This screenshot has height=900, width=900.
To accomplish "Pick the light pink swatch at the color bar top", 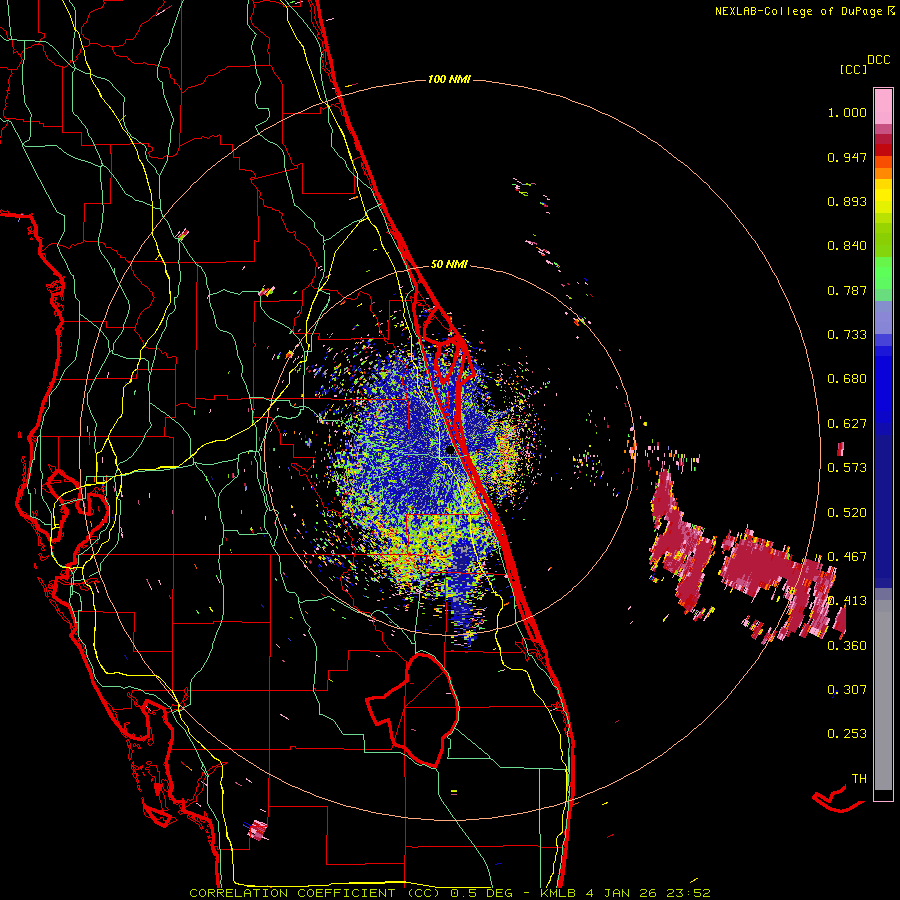I will (x=883, y=106).
